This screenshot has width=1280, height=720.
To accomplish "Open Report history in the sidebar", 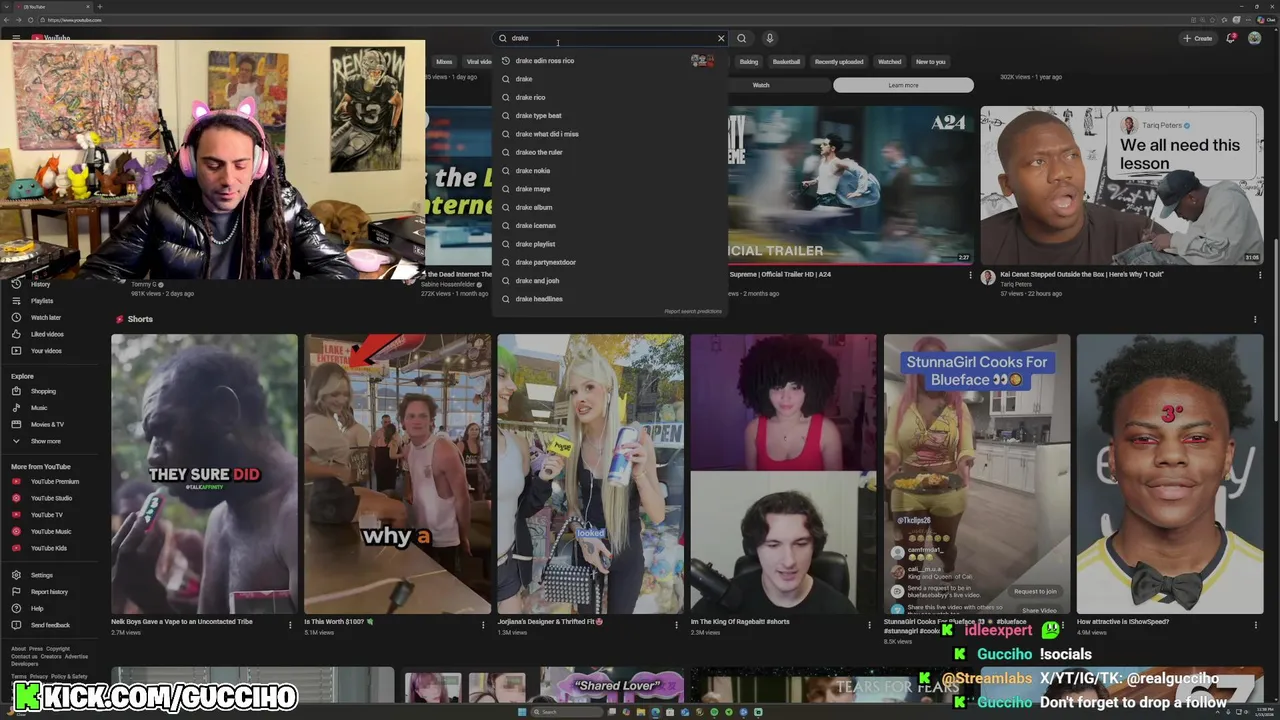I will 49,592.
